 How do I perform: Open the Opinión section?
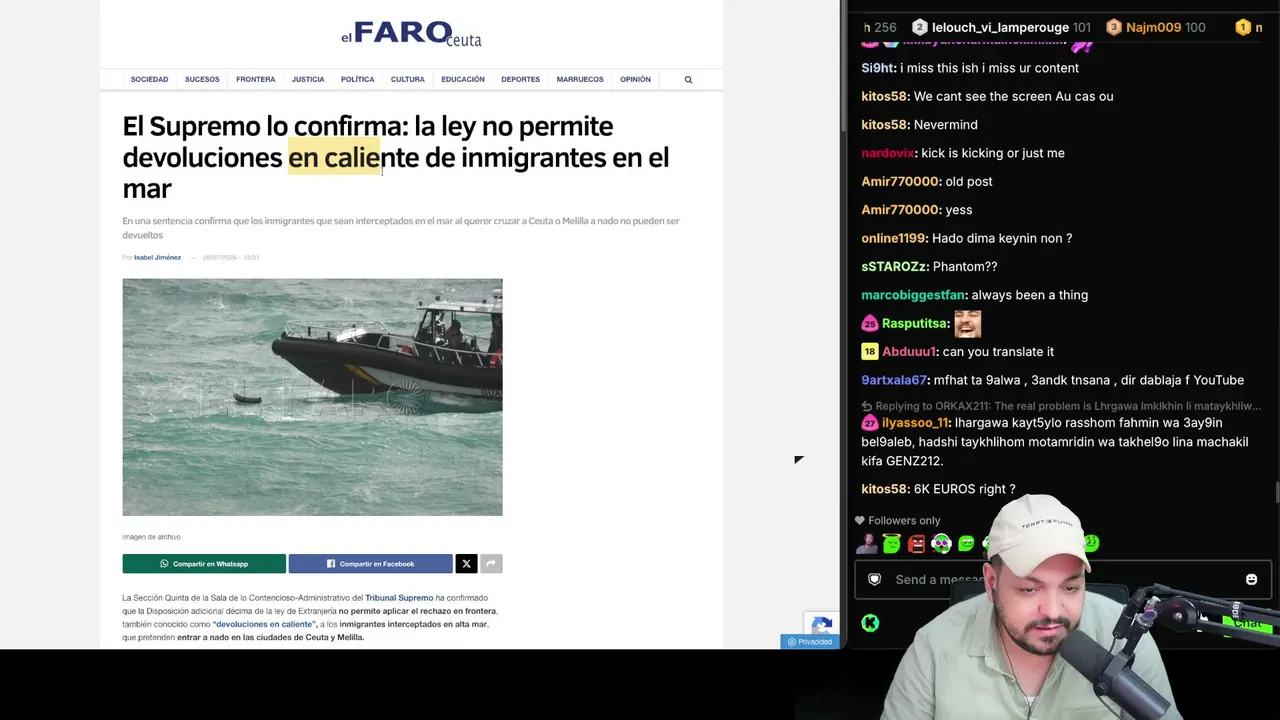[635, 80]
